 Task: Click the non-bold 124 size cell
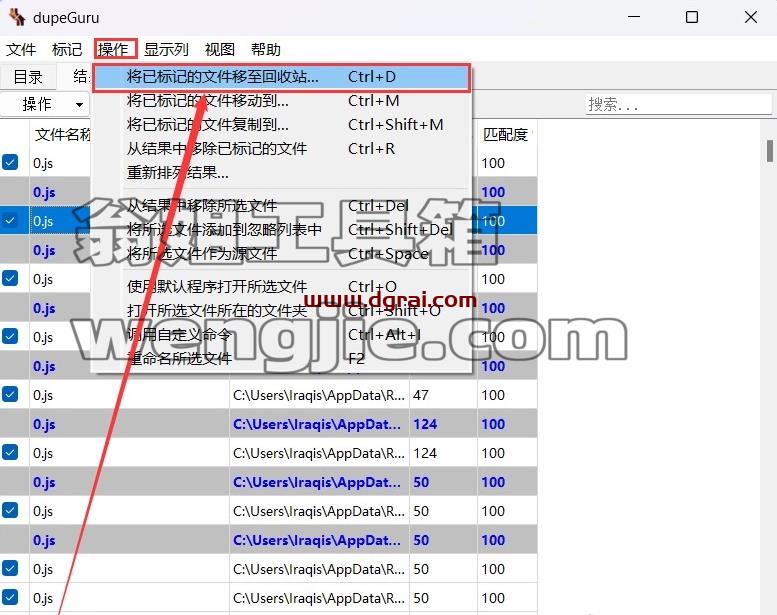pyautogui.click(x=444, y=453)
